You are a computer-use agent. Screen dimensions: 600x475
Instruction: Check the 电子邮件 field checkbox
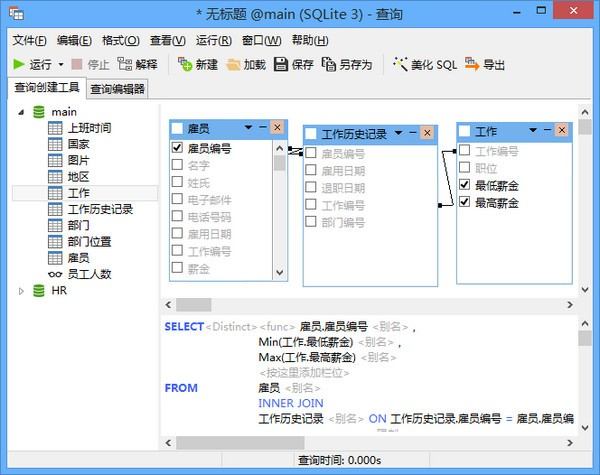(x=177, y=199)
